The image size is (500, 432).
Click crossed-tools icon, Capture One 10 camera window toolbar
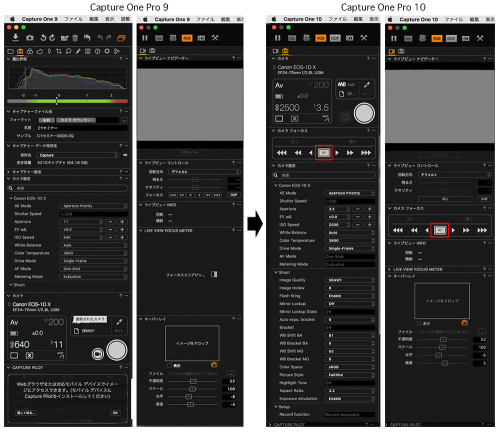(364, 38)
